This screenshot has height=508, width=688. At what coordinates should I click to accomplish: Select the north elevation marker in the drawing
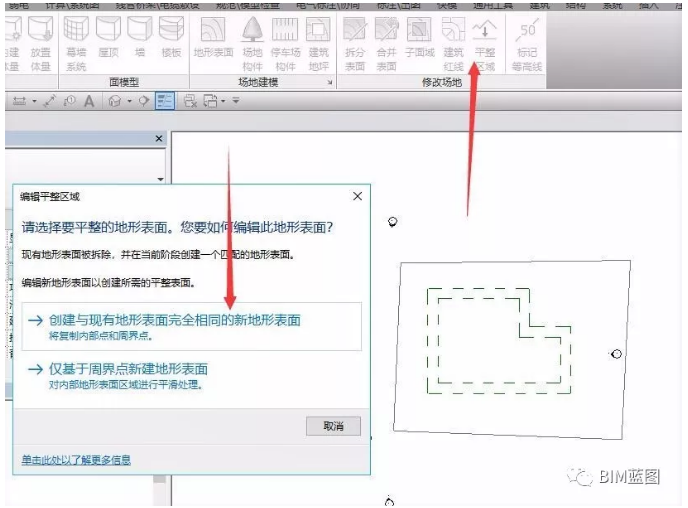[392, 222]
